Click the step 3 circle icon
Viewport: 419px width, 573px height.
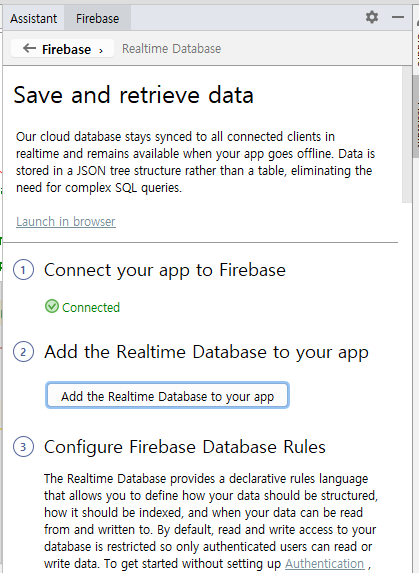[x=23, y=447]
